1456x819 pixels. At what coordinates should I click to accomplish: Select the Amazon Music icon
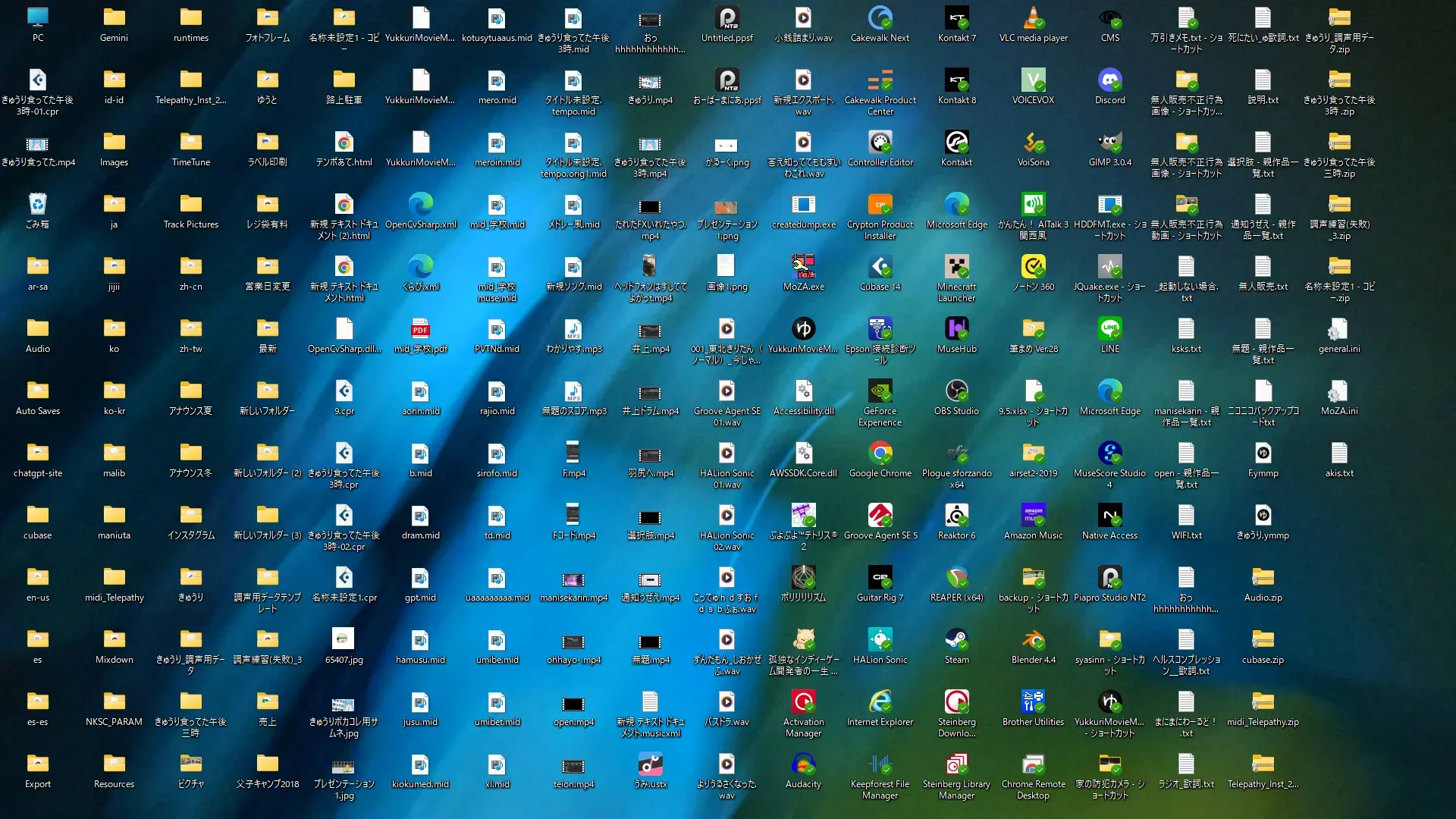[x=1033, y=516]
